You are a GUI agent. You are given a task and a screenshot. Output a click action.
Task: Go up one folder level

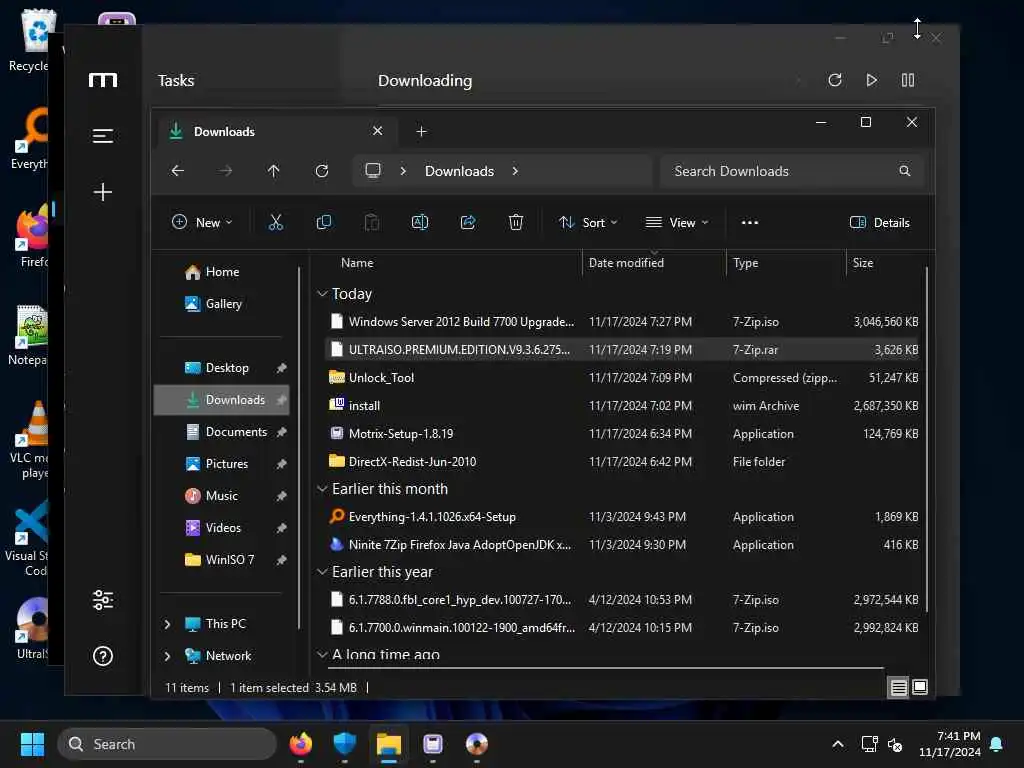pos(274,171)
